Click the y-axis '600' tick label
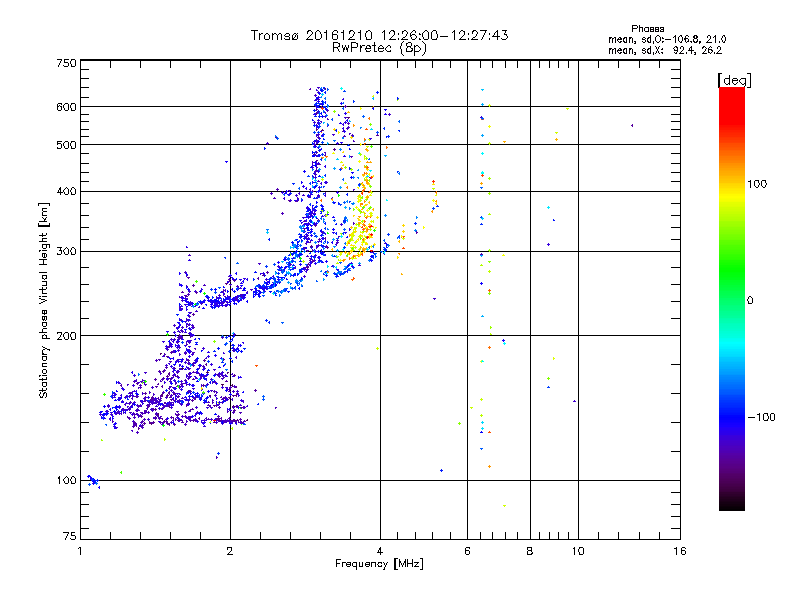This screenshot has height=600, width=800. tap(66, 107)
